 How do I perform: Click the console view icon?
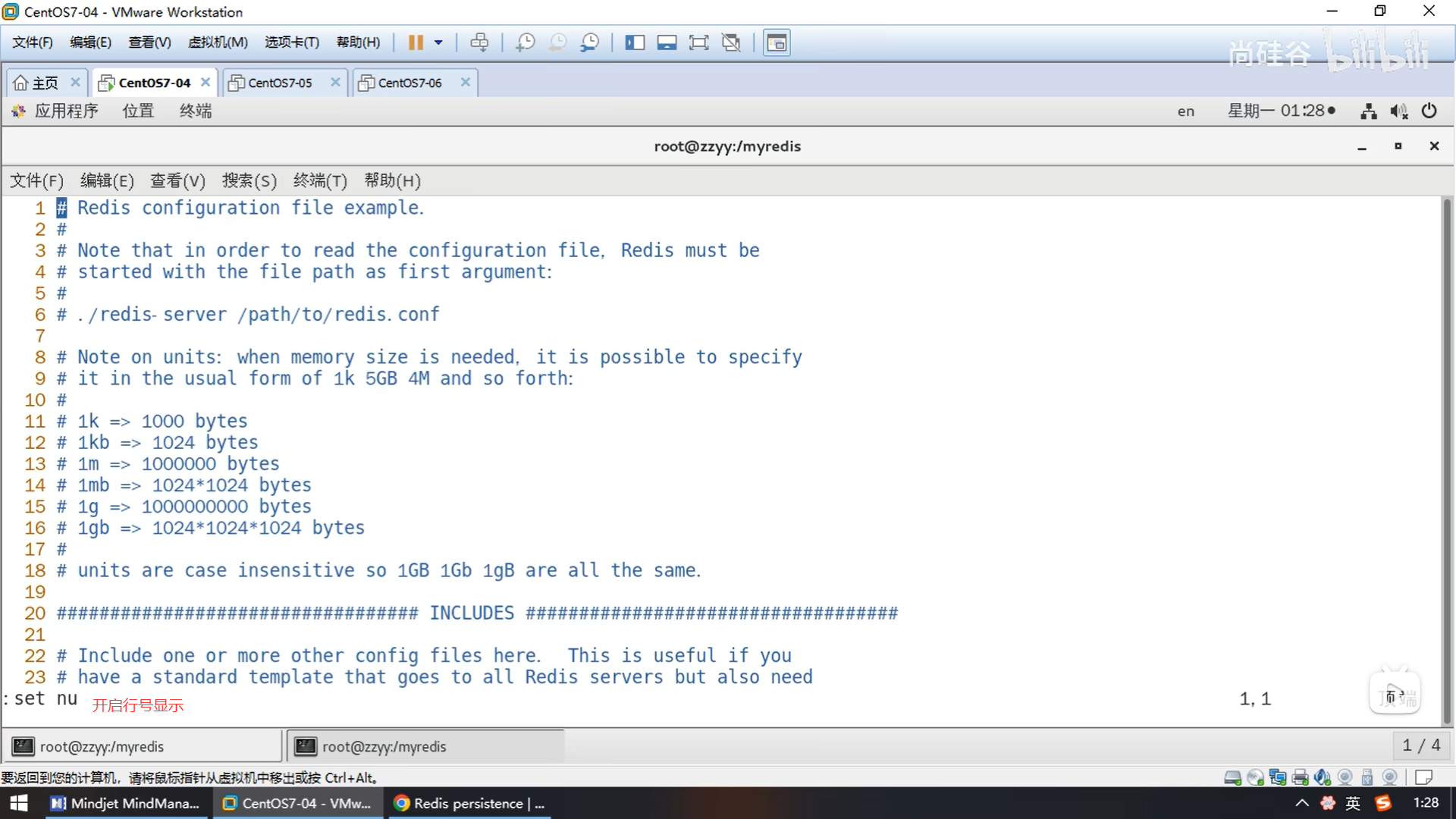[x=777, y=42]
